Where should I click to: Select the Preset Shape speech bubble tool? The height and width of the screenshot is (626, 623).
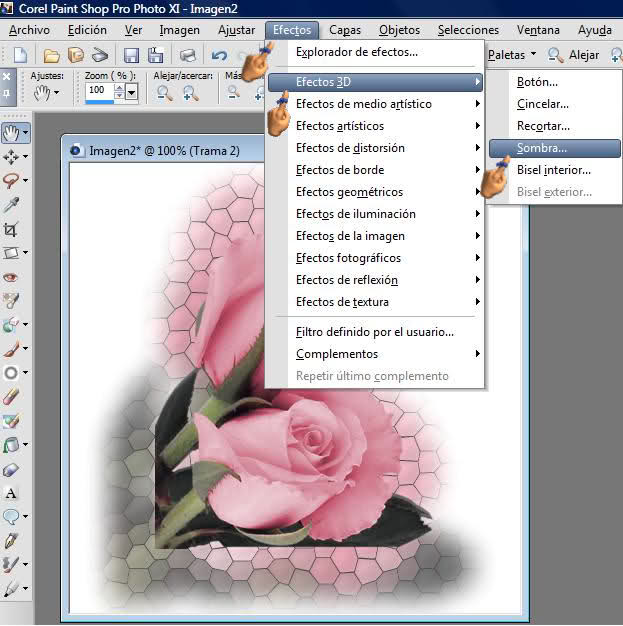pyautogui.click(x=11, y=517)
